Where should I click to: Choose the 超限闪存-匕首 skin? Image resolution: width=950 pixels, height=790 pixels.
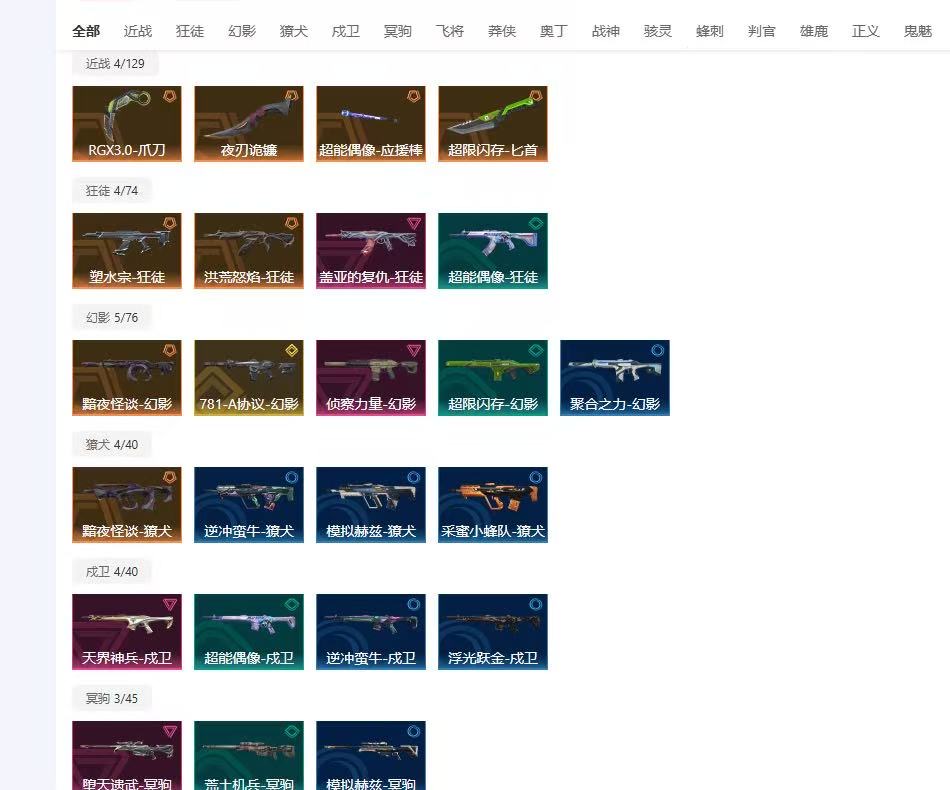(x=493, y=123)
